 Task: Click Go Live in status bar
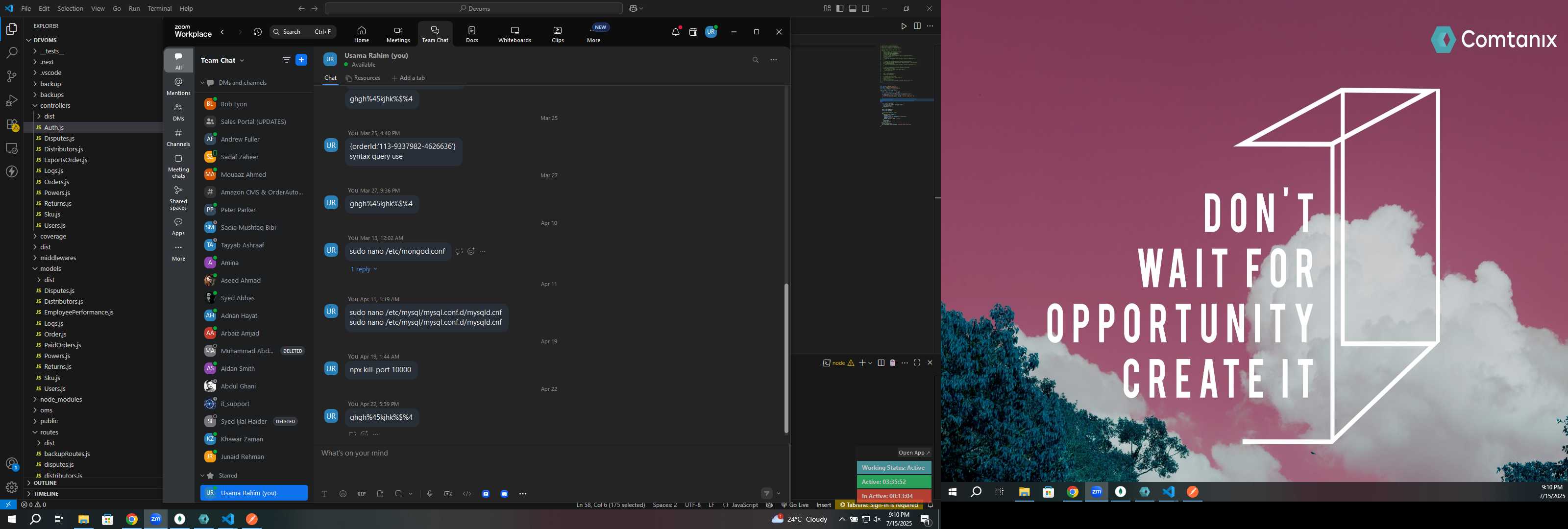tap(795, 505)
